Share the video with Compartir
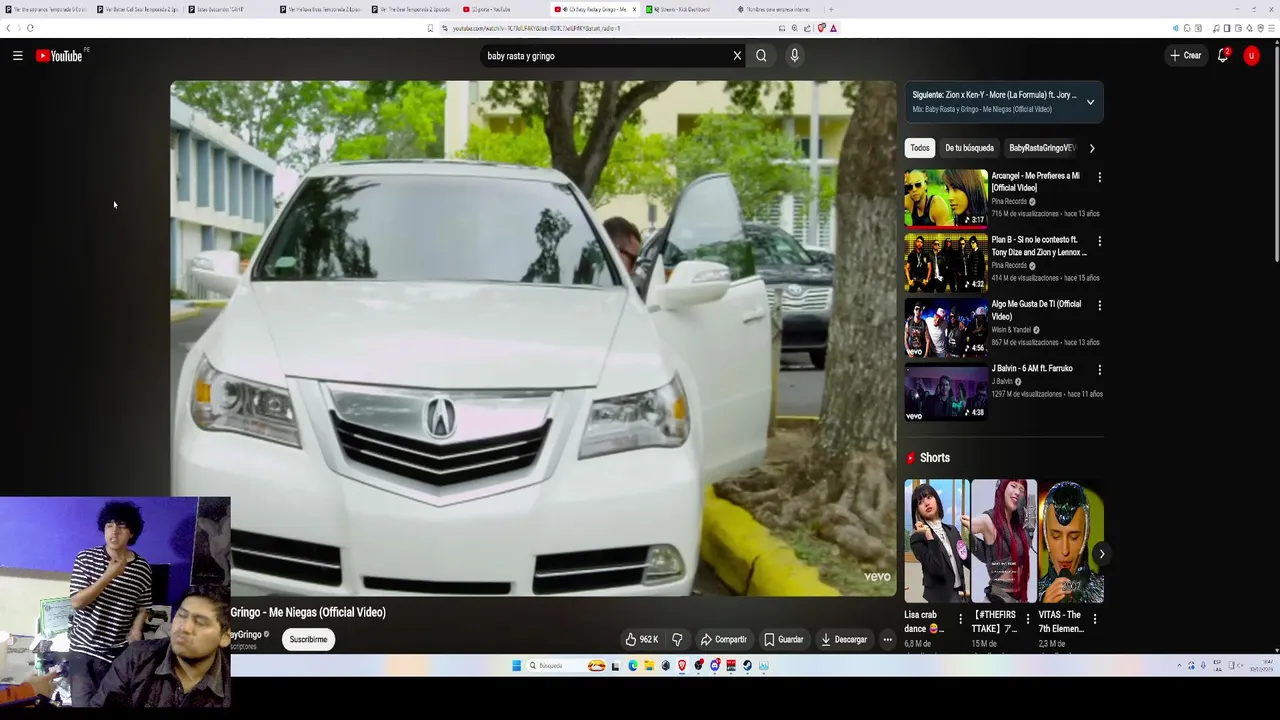The image size is (1280, 720). click(x=723, y=639)
